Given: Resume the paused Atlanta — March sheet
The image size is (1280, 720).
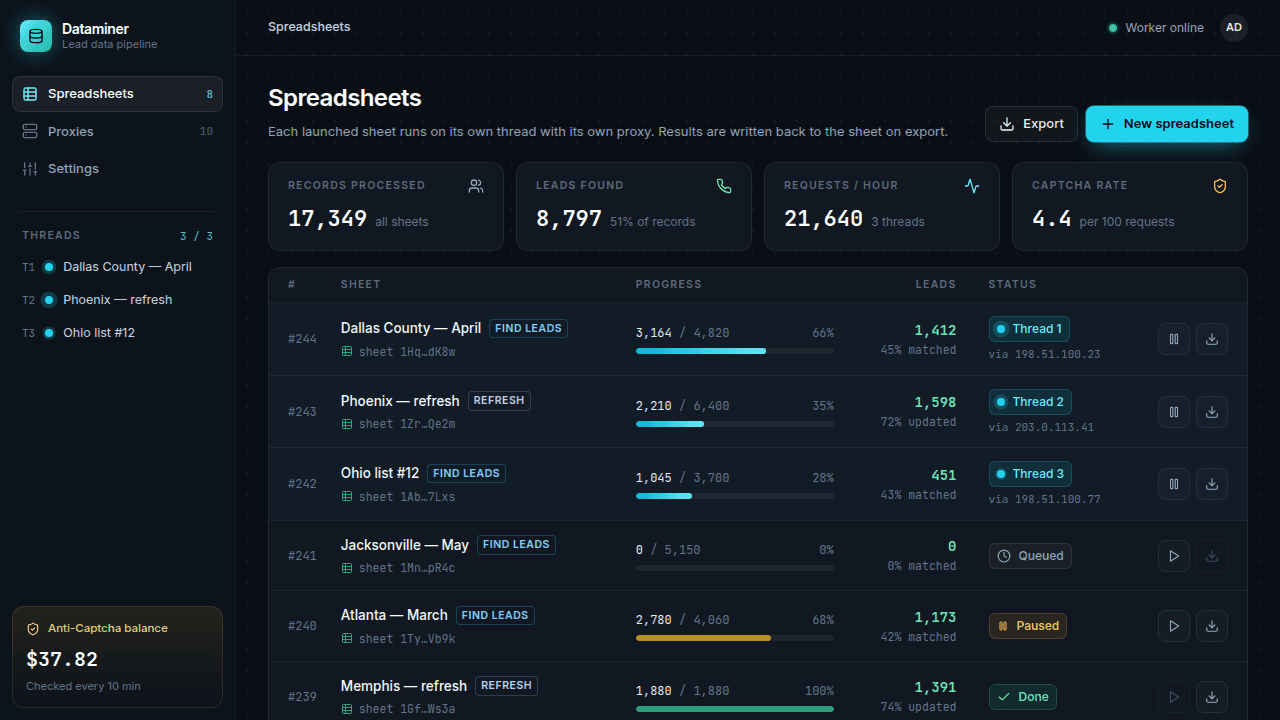Looking at the screenshot, I should pyautogui.click(x=1174, y=626).
